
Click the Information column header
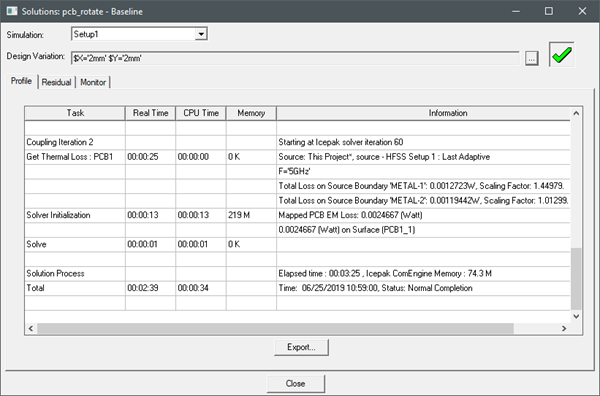pyautogui.click(x=423, y=113)
